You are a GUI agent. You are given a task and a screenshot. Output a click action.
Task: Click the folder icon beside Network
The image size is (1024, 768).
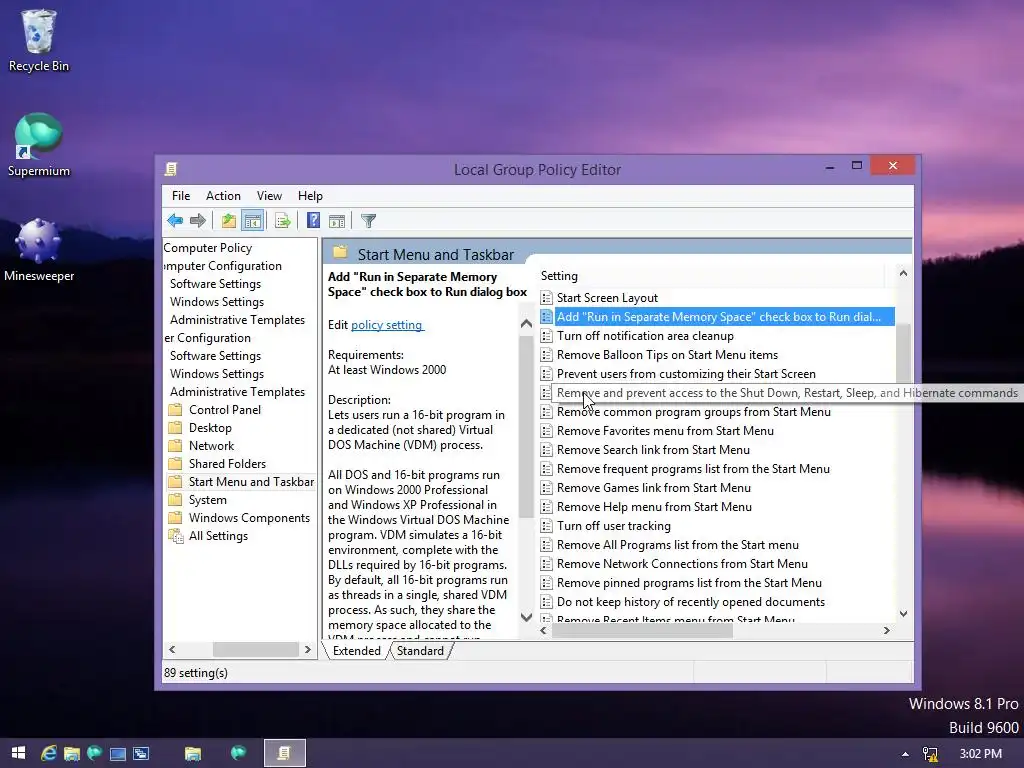click(x=175, y=445)
